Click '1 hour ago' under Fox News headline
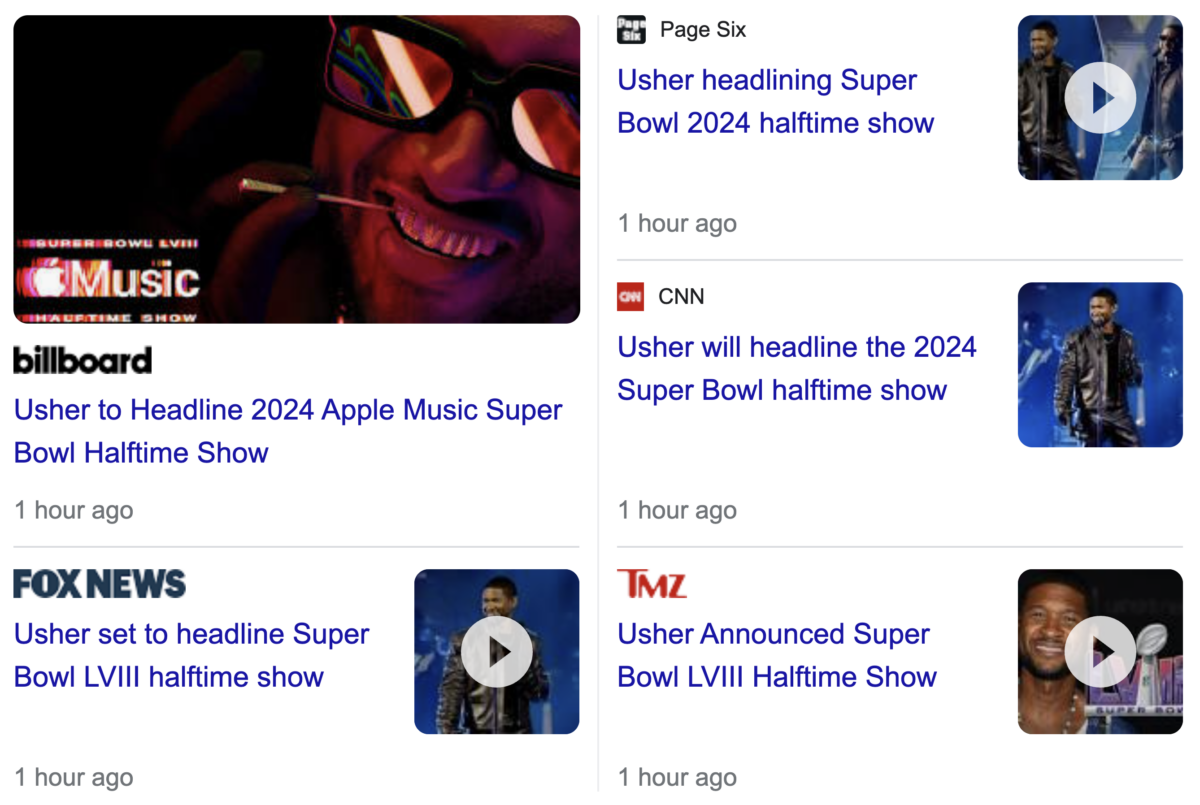Image resolution: width=1200 pixels, height=805 pixels. [x=74, y=777]
